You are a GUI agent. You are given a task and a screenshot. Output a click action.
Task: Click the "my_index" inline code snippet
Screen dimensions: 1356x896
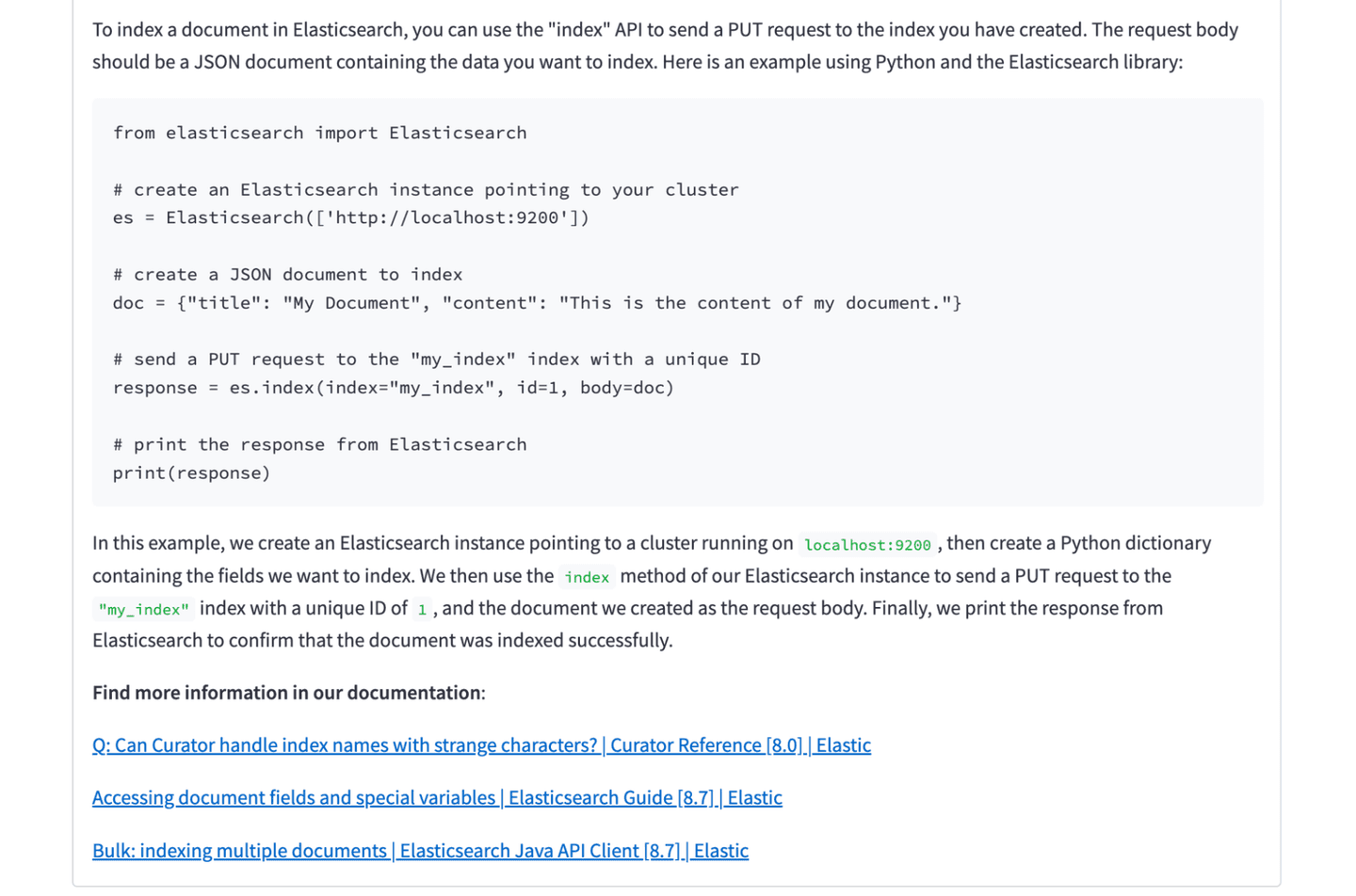143,610
